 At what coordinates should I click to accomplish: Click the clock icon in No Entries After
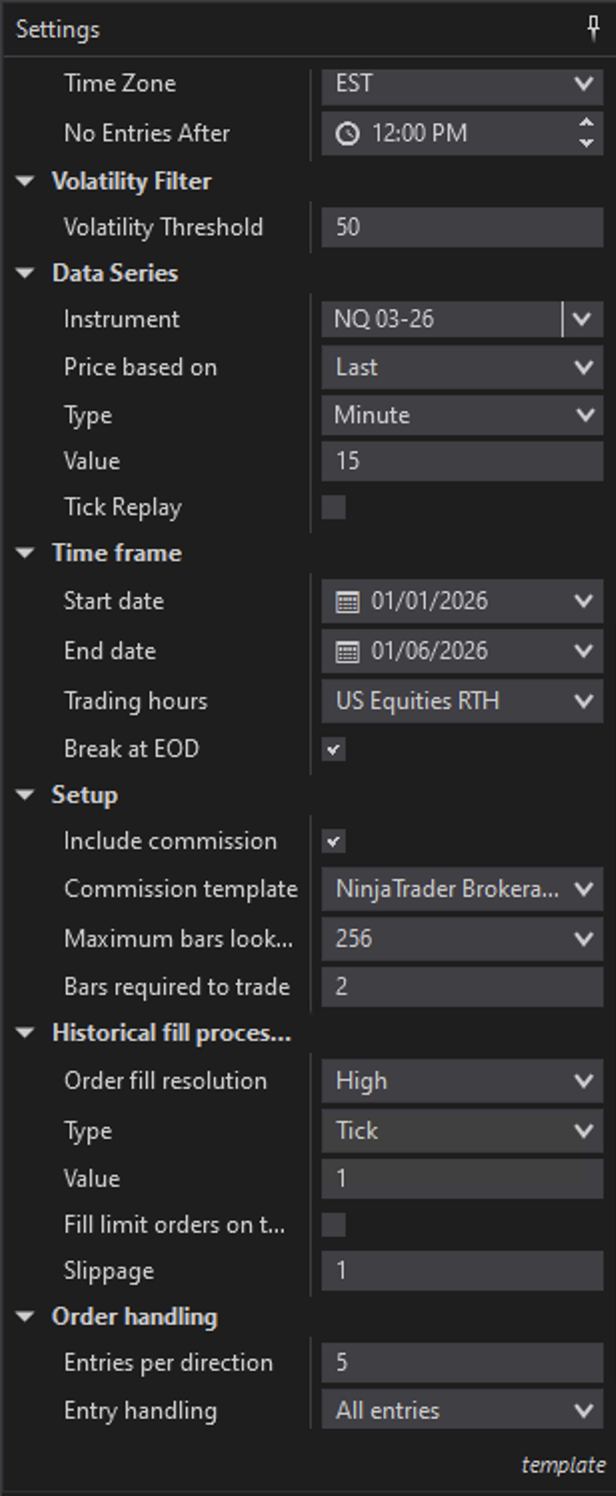tap(347, 133)
